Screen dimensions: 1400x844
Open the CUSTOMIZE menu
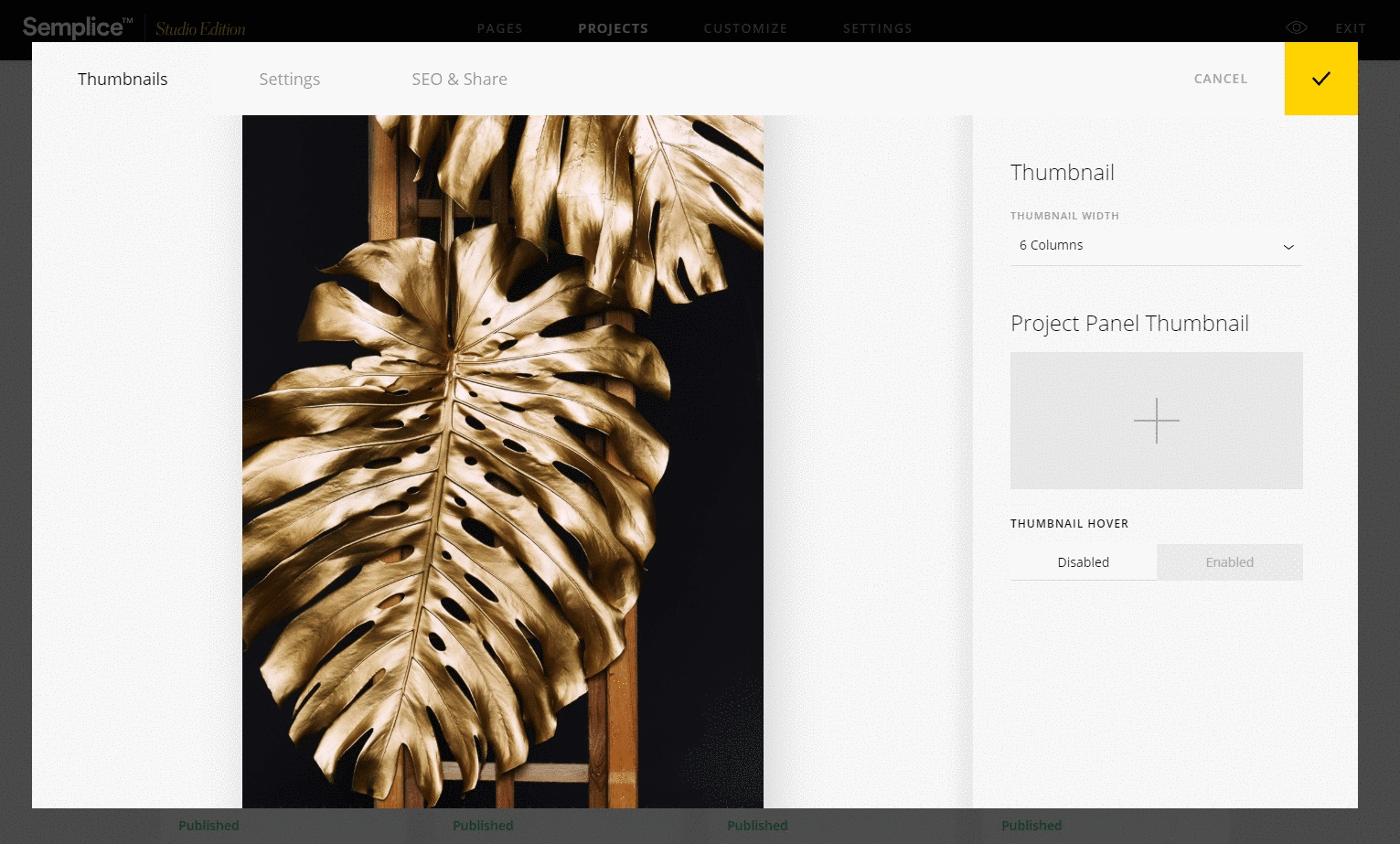[x=745, y=28]
